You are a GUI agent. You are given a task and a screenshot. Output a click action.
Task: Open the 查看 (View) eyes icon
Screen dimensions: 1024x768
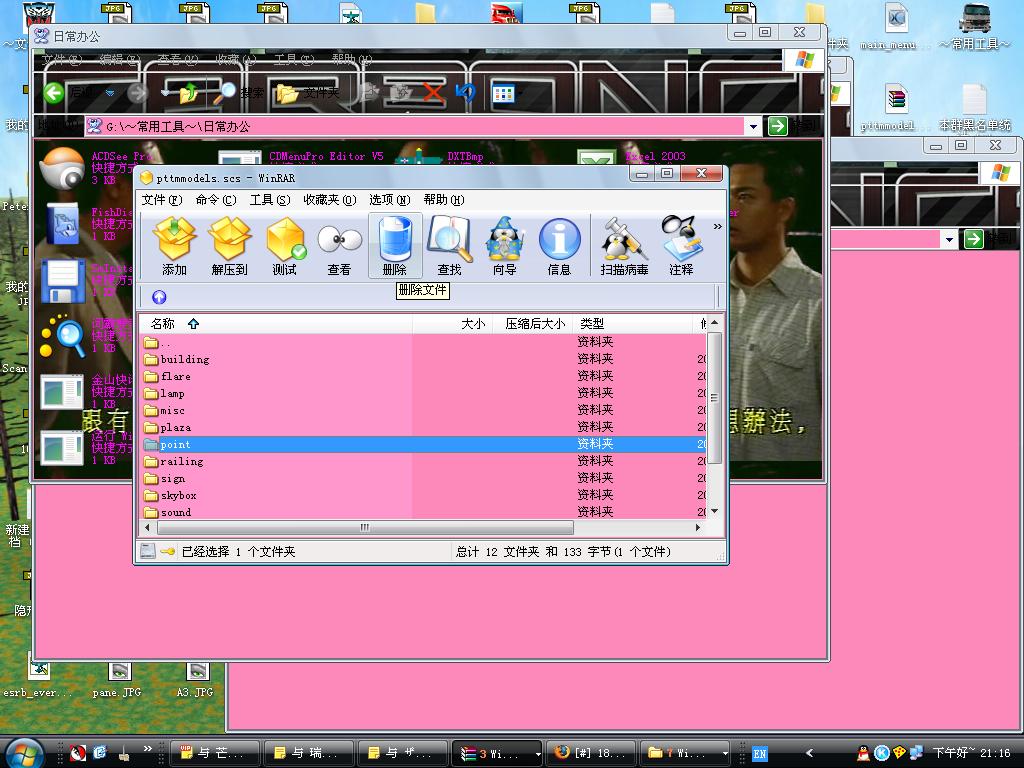click(339, 246)
